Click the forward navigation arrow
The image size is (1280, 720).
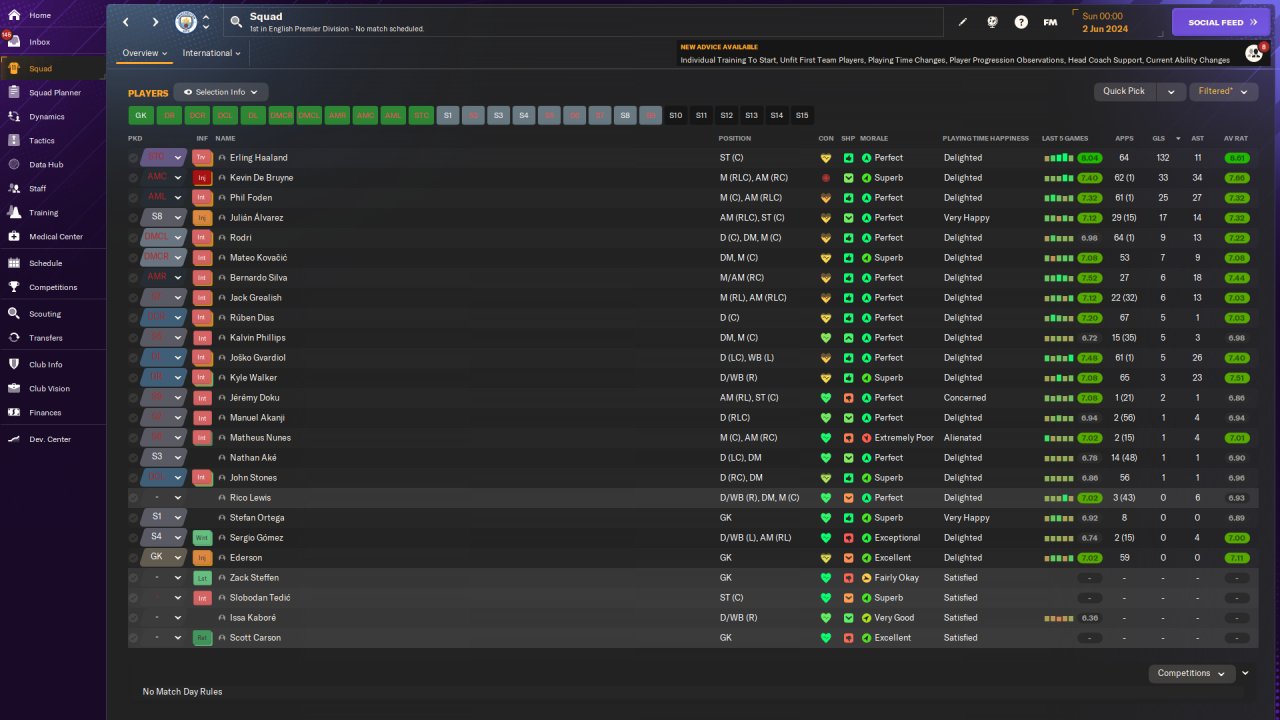pyautogui.click(x=155, y=22)
